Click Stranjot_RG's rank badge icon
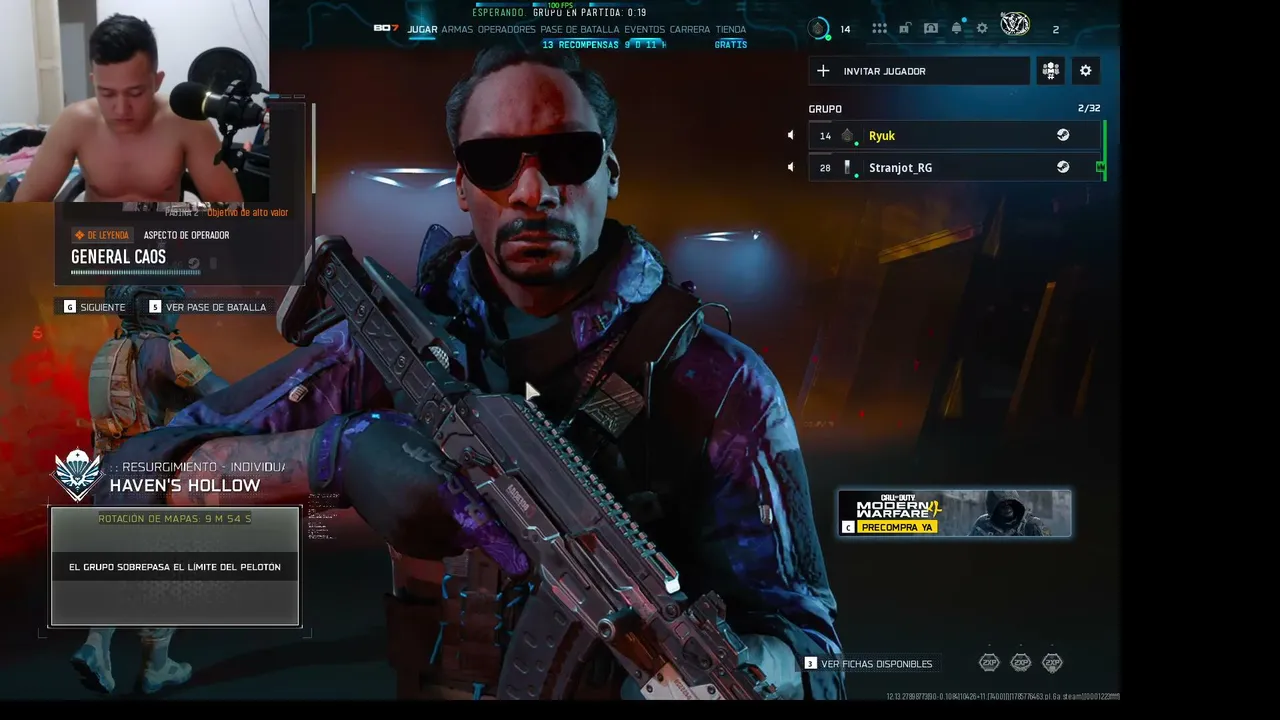This screenshot has width=1280, height=720. coord(848,167)
